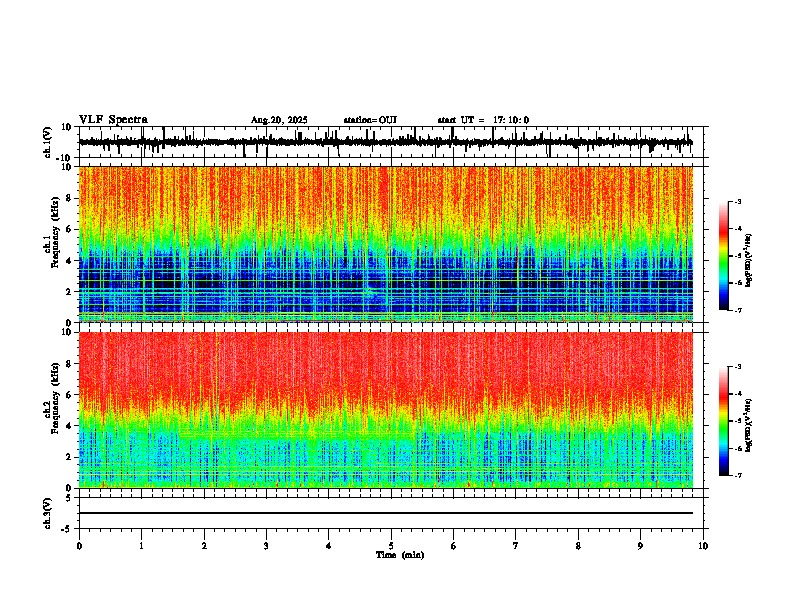Click the ch.1 spectrogram panel
This screenshot has width=792, height=612.
pyautogui.click(x=386, y=244)
